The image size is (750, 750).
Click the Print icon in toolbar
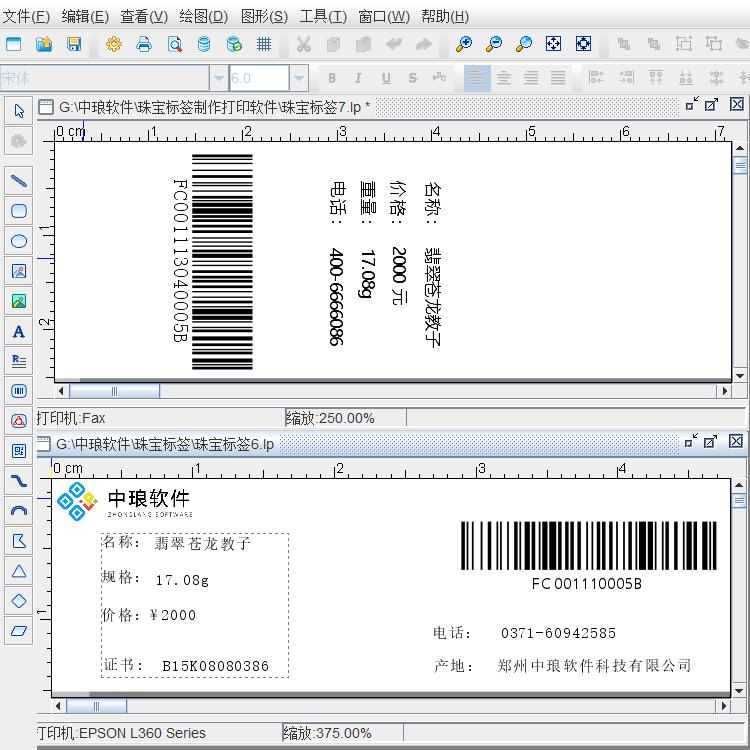(144, 44)
